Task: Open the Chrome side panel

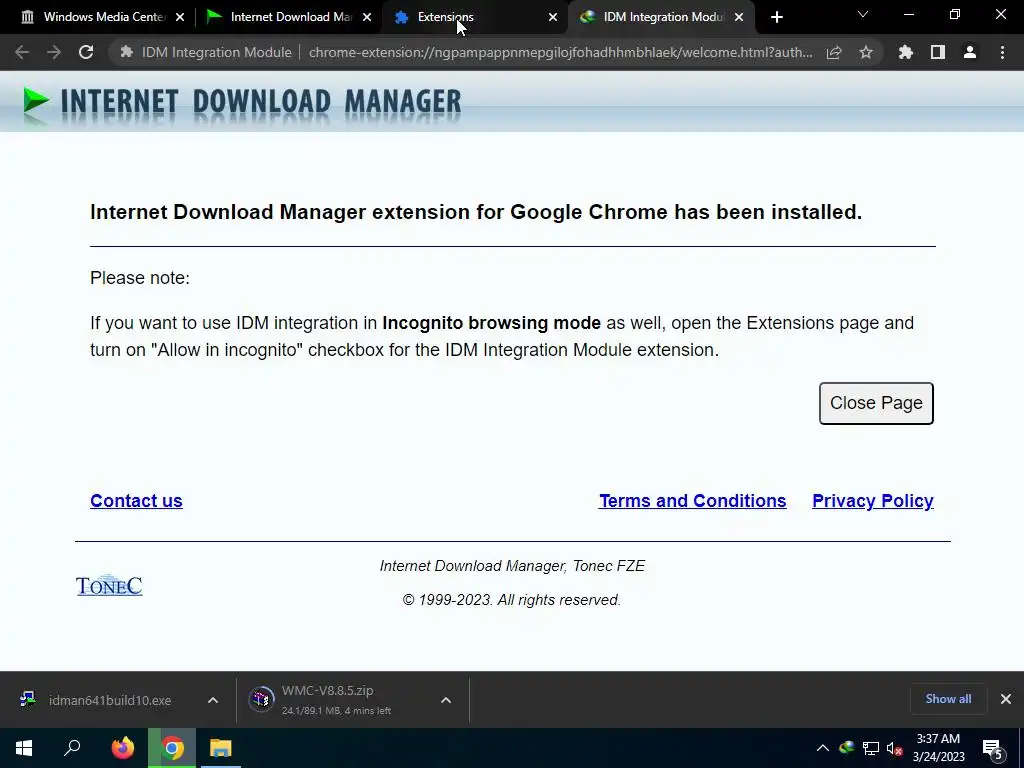Action: (x=938, y=52)
